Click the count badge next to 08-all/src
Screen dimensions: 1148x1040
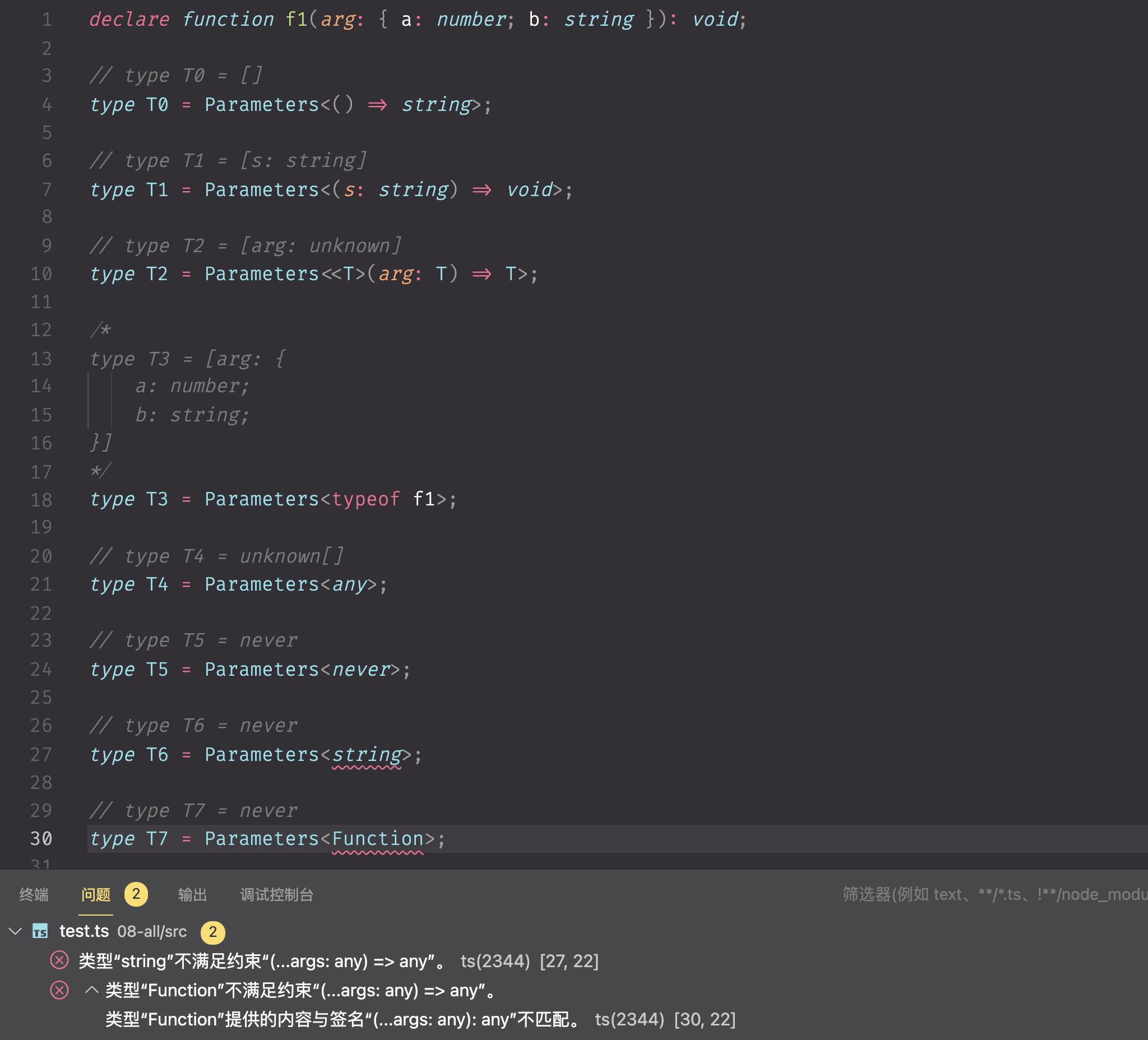point(213,931)
